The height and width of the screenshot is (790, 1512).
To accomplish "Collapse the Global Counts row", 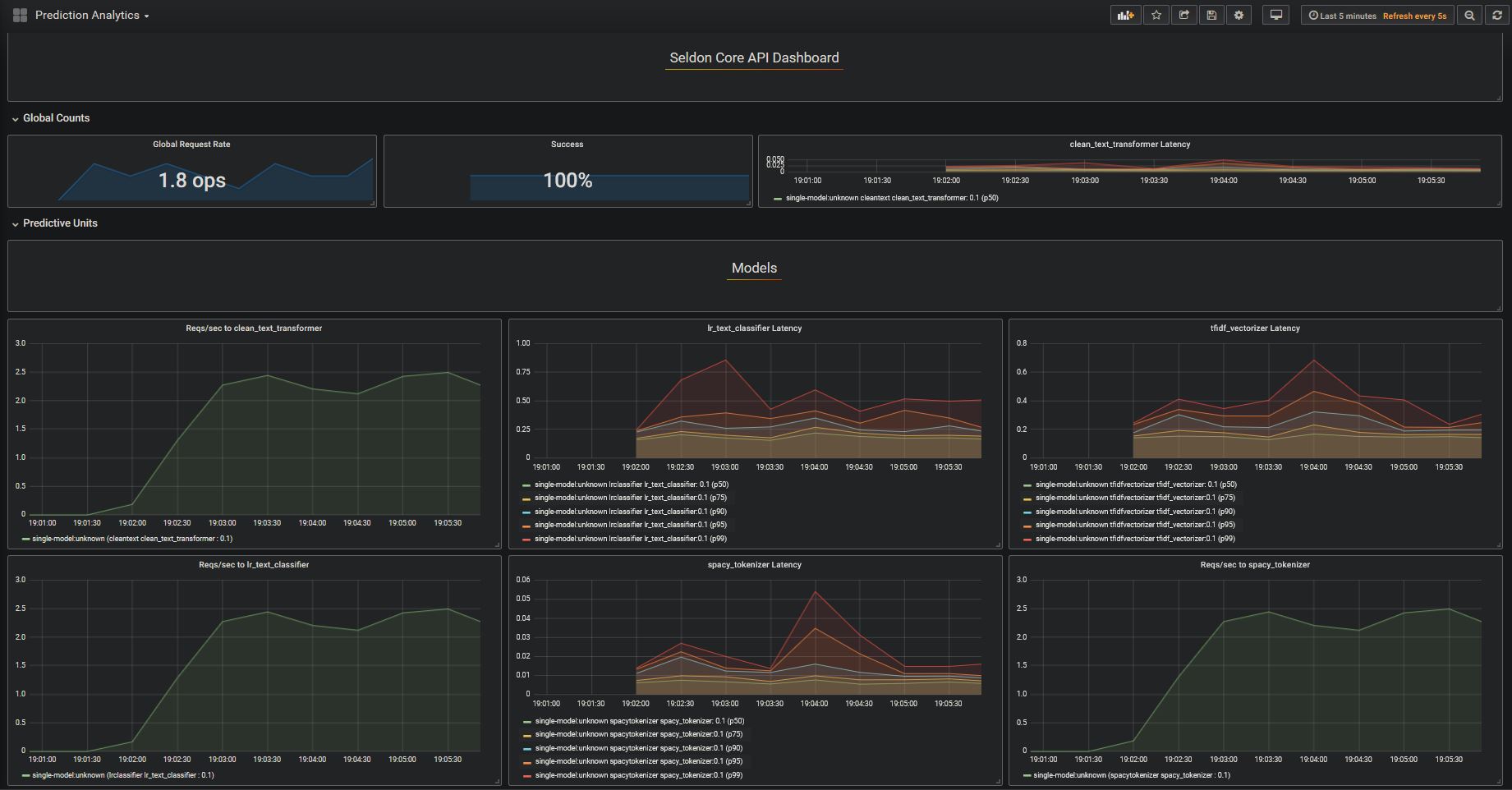I will pyautogui.click(x=55, y=117).
